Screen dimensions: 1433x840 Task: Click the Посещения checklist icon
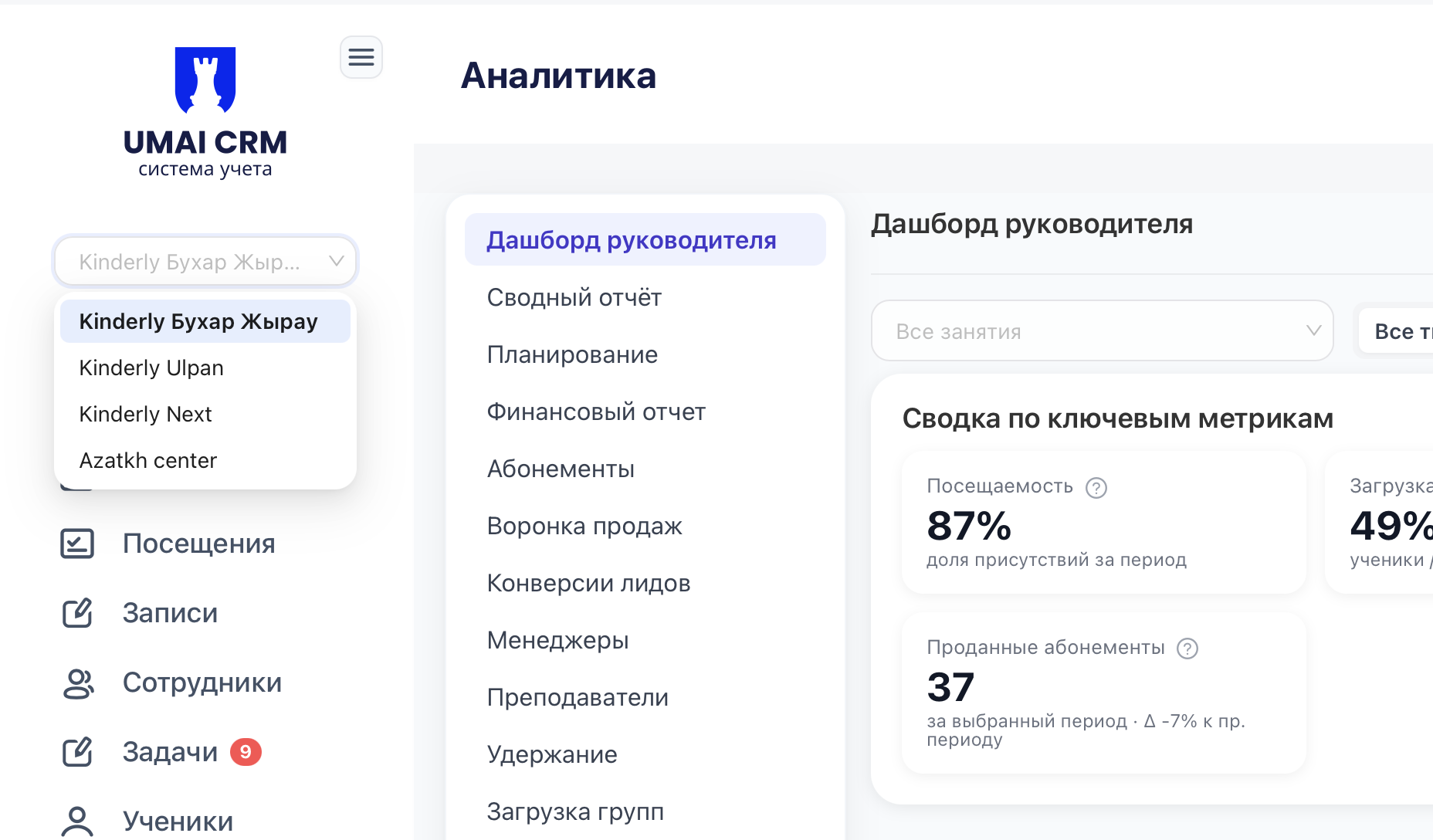coord(77,544)
